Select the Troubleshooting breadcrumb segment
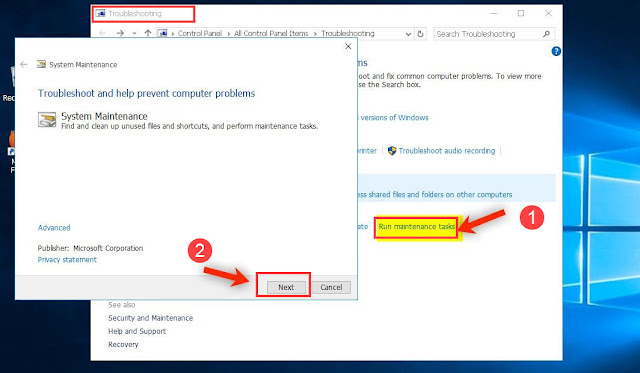 pyautogui.click(x=347, y=33)
